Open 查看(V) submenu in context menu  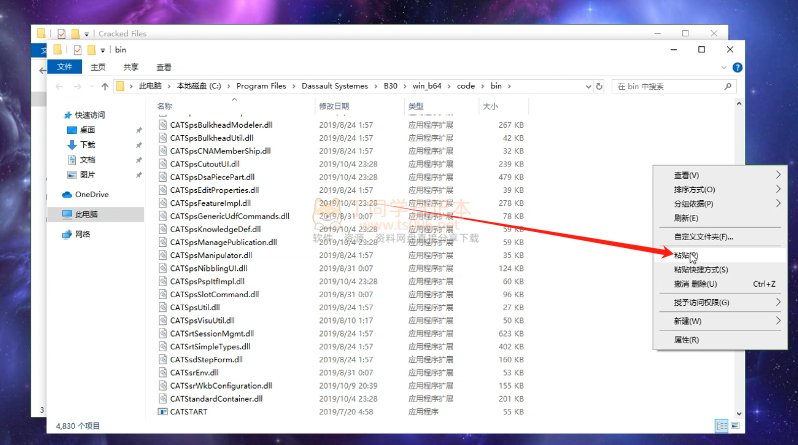(720, 175)
